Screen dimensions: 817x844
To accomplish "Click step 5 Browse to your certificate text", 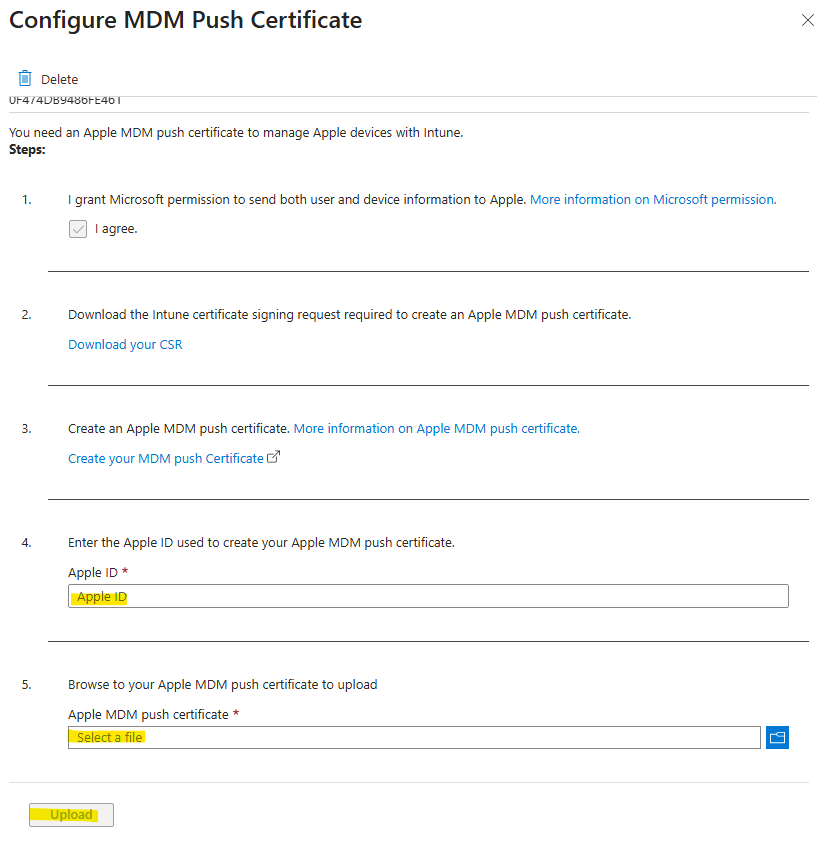I will [222, 685].
